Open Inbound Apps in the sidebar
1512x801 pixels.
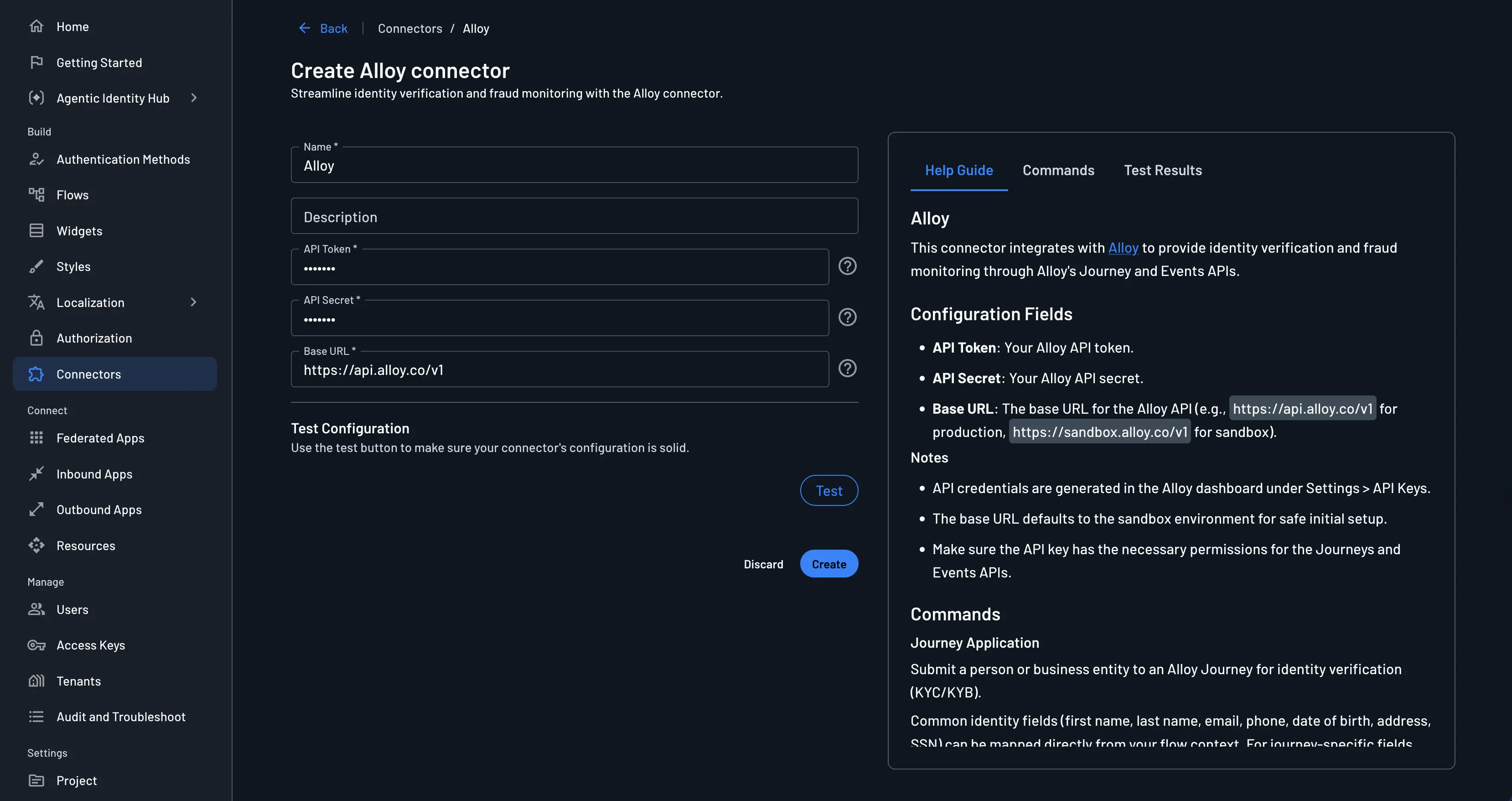[x=114, y=474]
